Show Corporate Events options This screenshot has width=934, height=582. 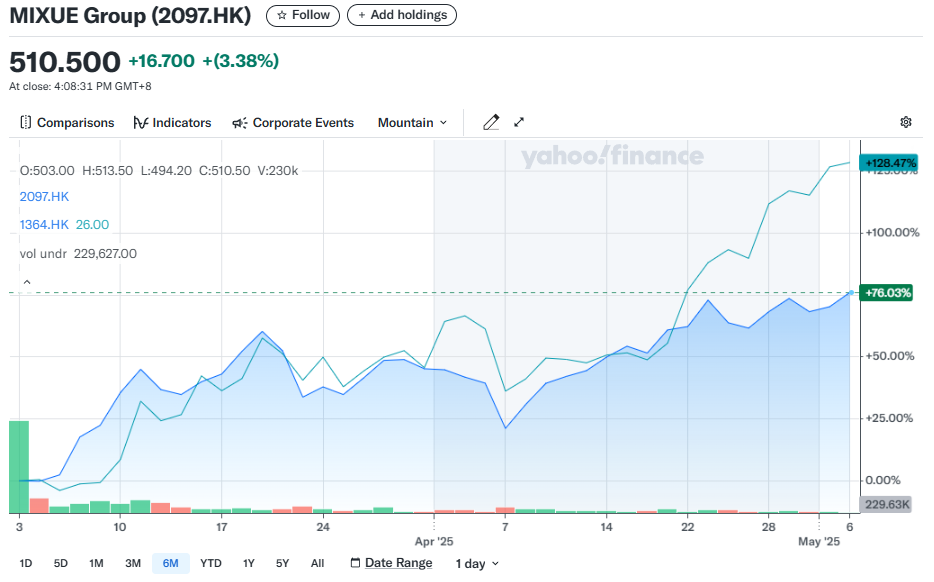(293, 123)
